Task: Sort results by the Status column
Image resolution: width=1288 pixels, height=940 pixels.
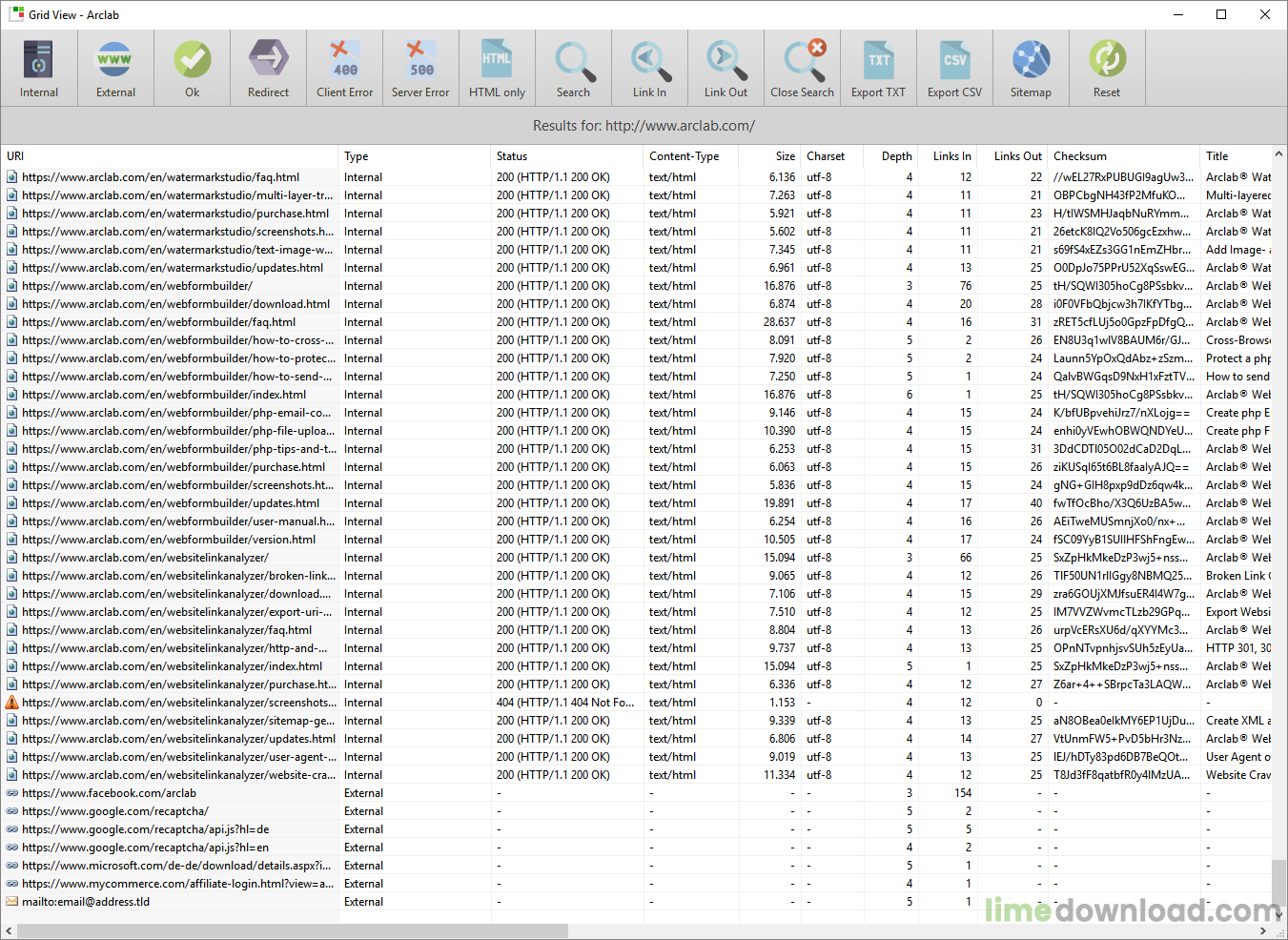Action: (510, 155)
